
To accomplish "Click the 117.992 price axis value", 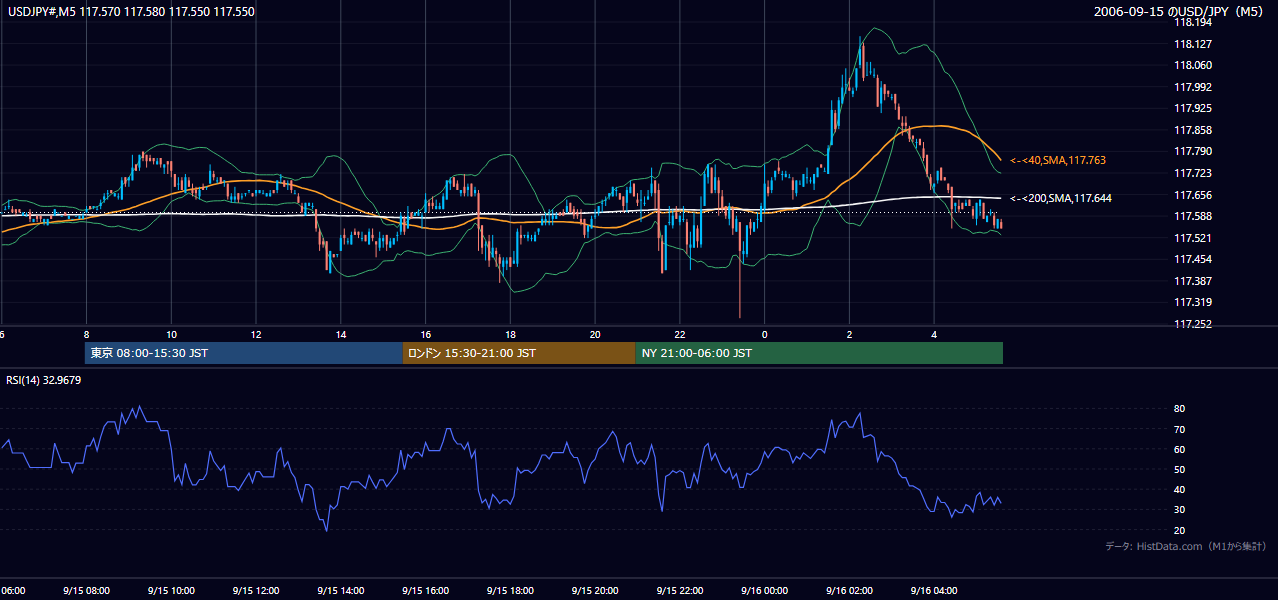I will tap(1192, 87).
